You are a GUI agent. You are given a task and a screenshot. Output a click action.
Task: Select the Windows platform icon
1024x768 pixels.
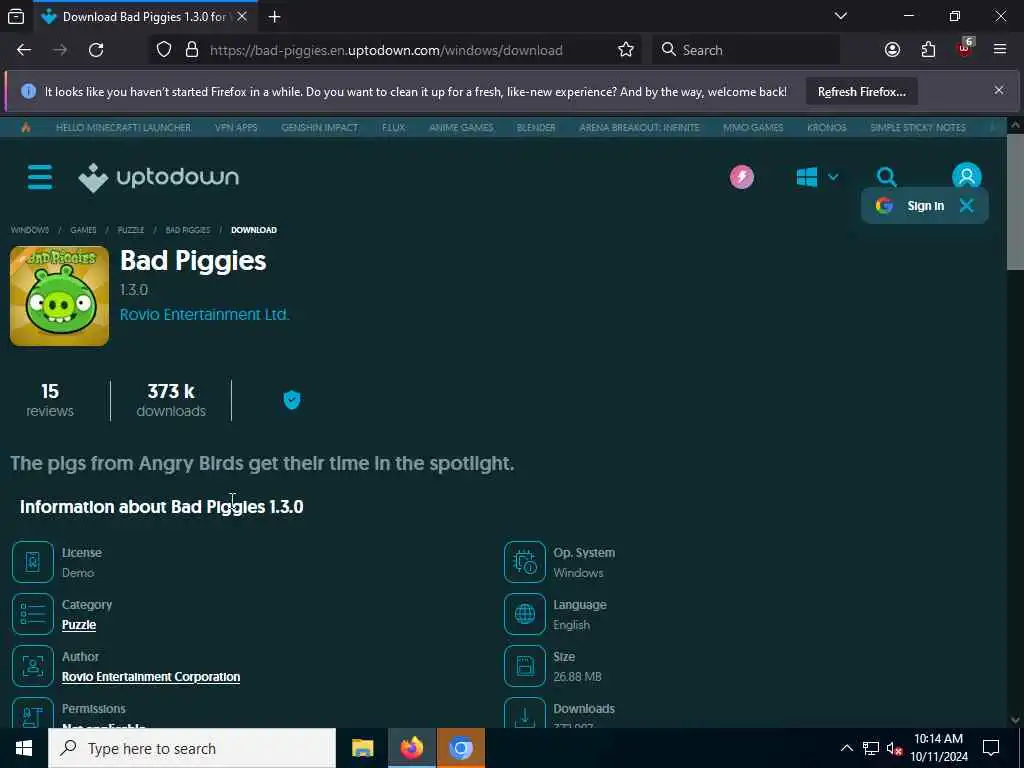807,177
